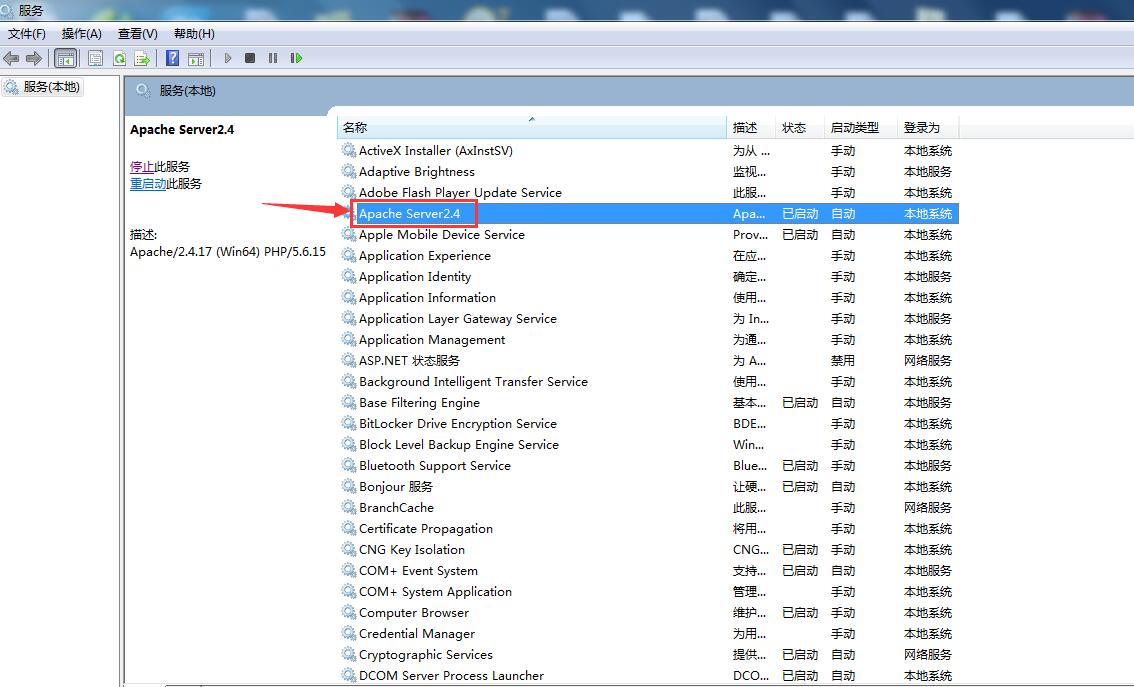Open the 帮助(H) menu
The height and width of the screenshot is (687, 1134).
(x=194, y=33)
